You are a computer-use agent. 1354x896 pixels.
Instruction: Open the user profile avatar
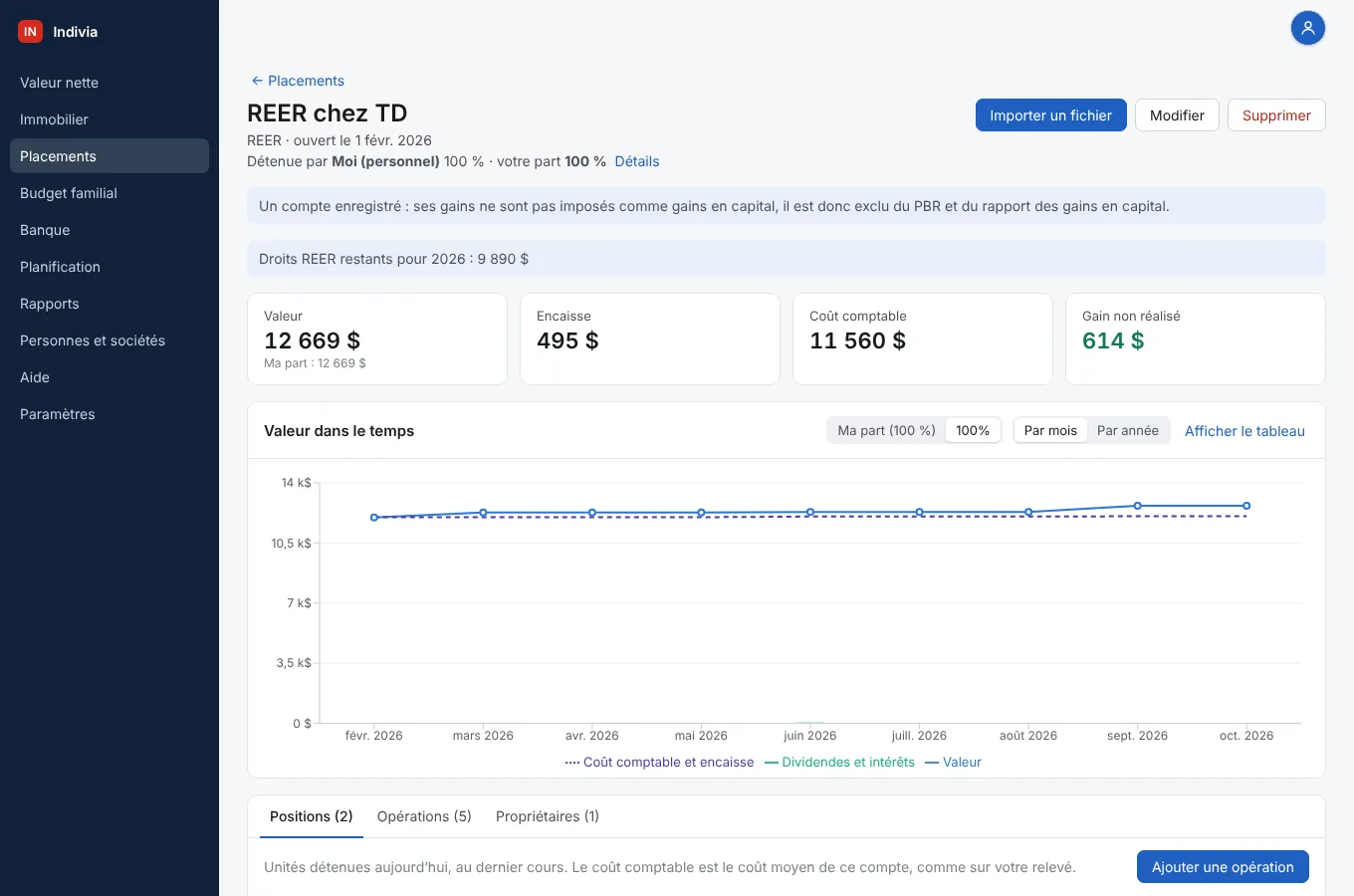pyautogui.click(x=1308, y=28)
